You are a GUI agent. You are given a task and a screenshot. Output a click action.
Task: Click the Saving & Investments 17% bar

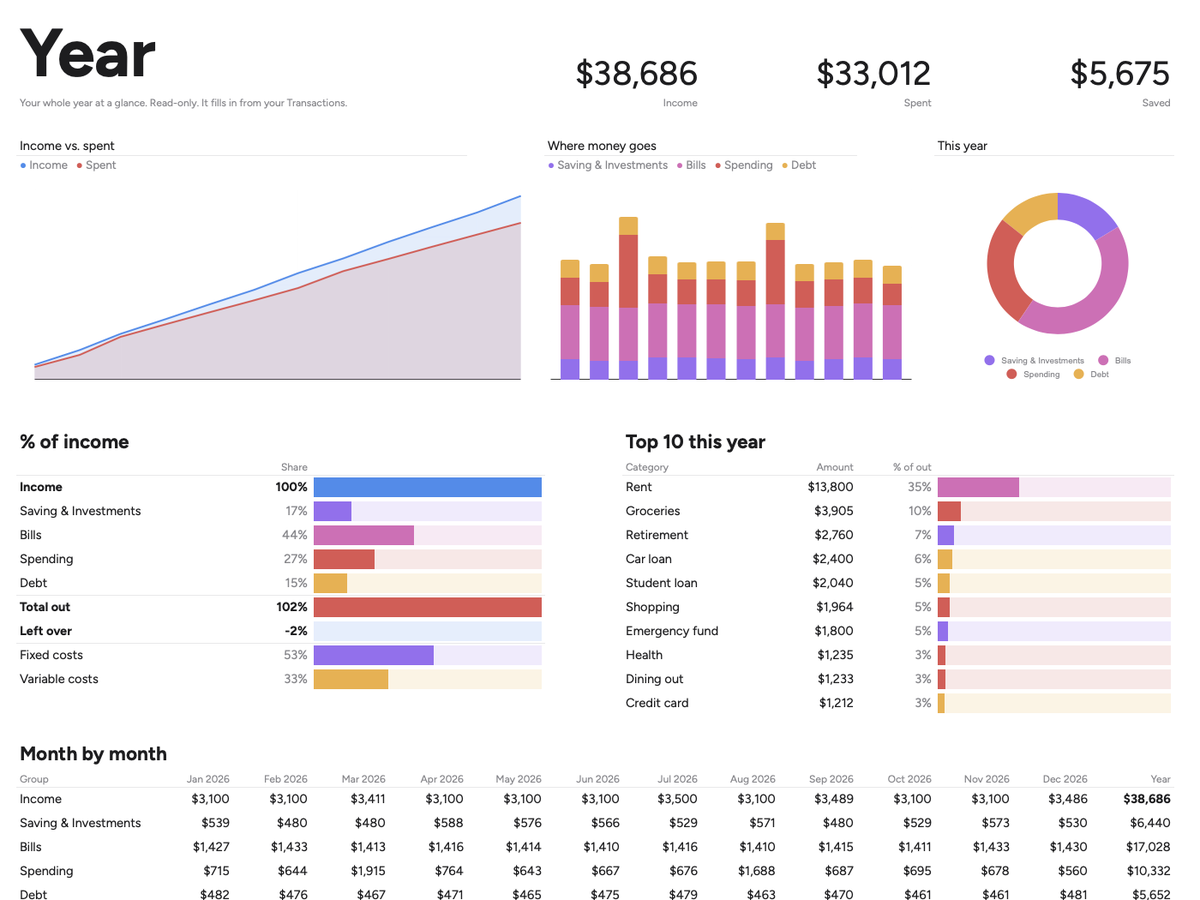coord(332,511)
